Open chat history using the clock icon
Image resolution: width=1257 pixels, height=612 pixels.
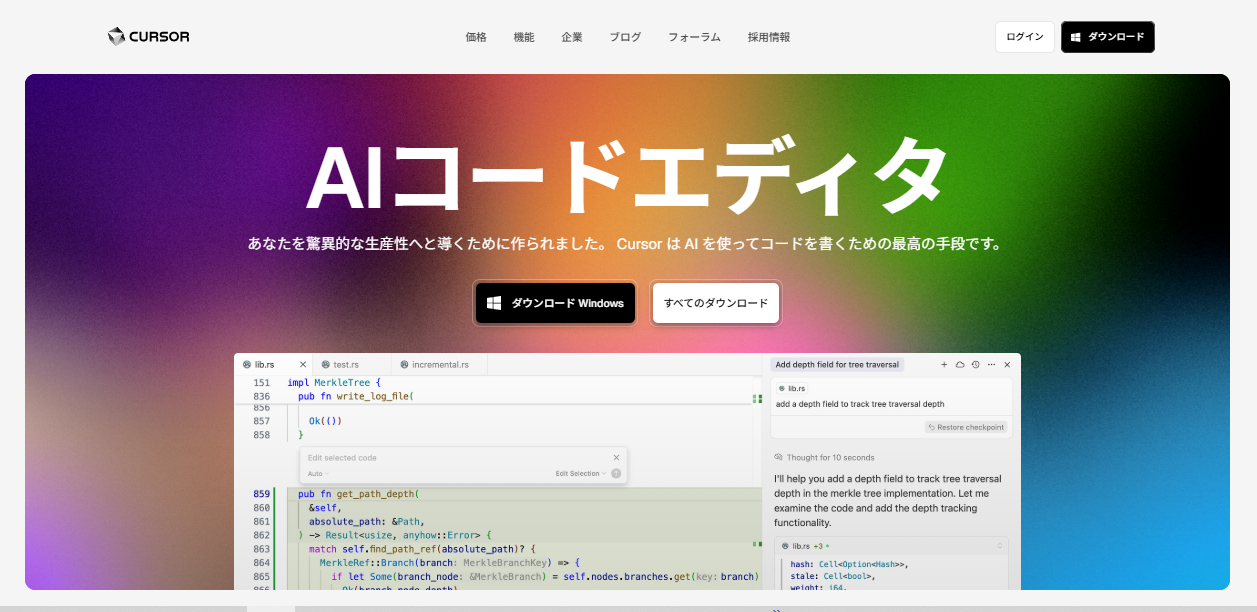pyautogui.click(x=975, y=365)
